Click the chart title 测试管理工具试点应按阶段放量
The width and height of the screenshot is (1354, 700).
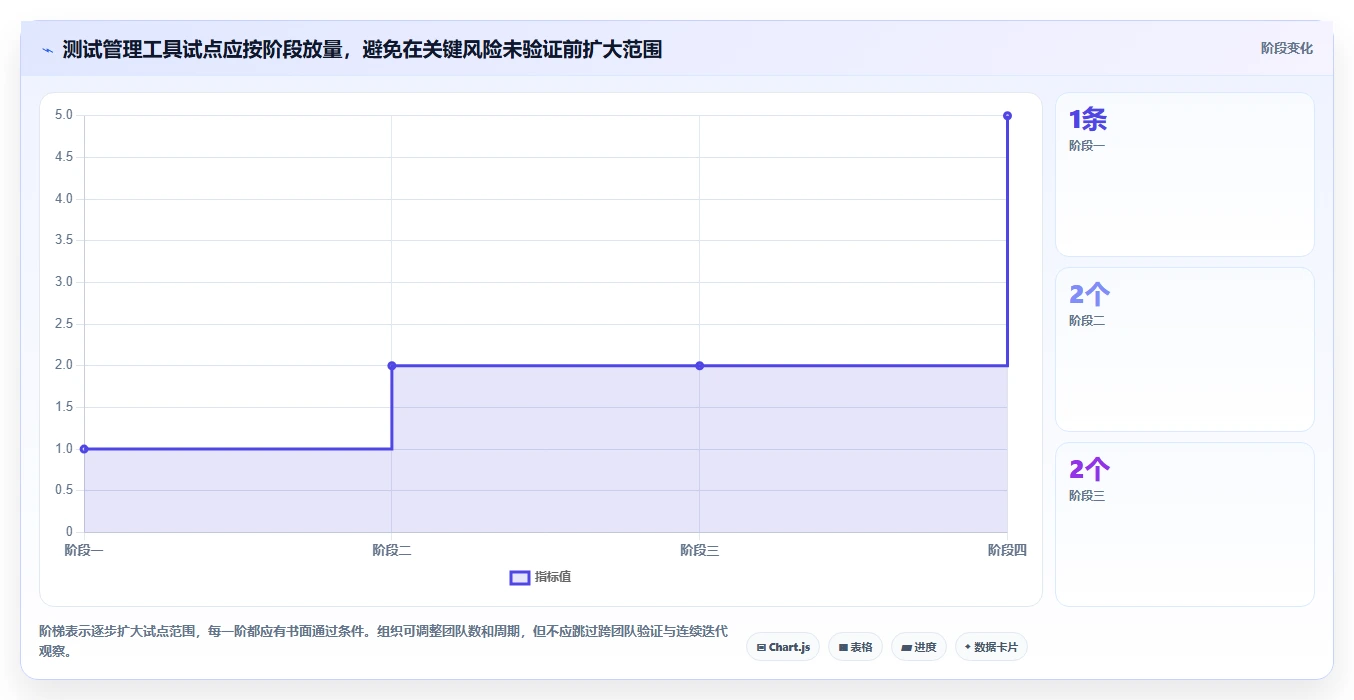coord(362,49)
